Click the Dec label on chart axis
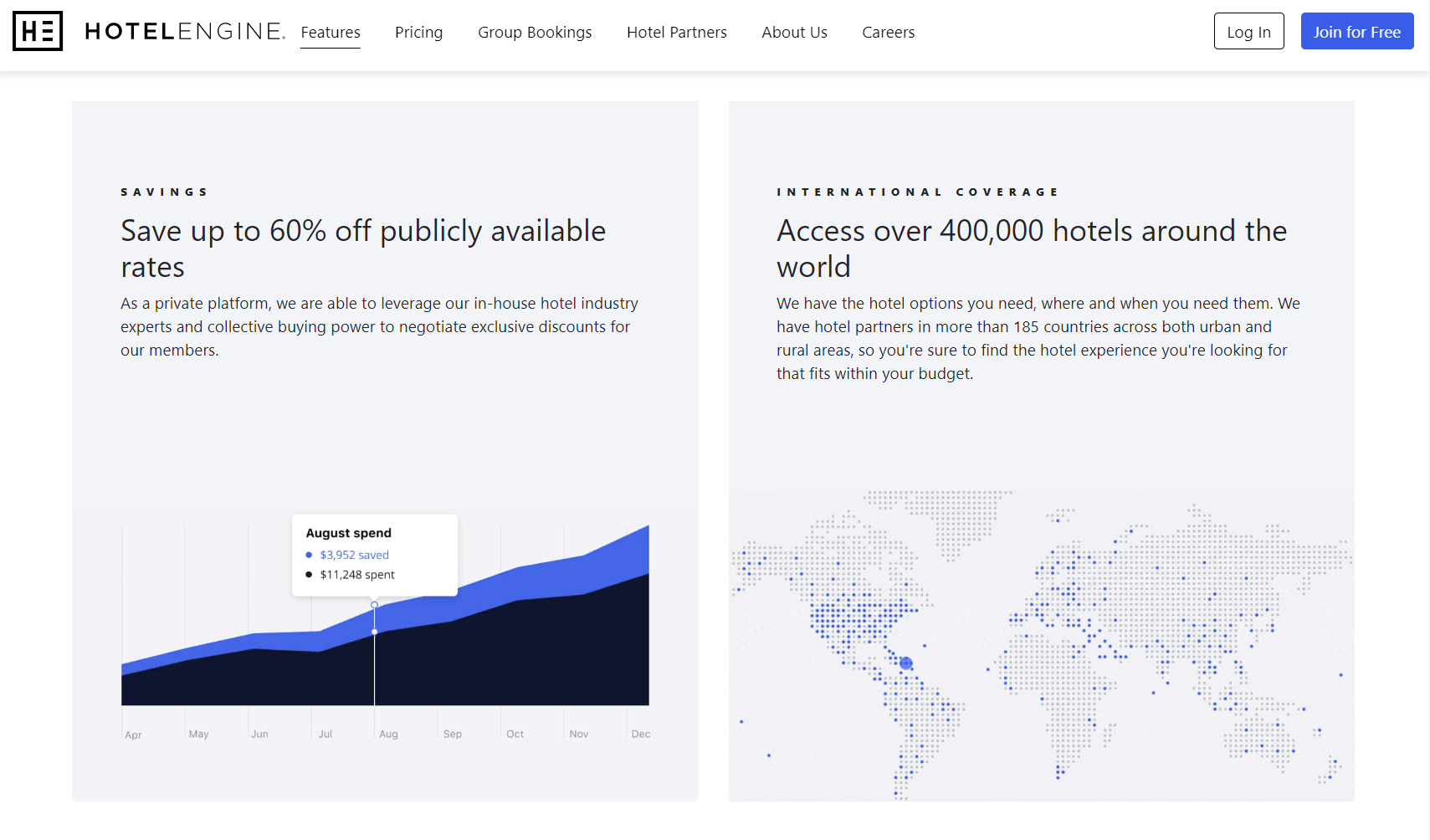The height and width of the screenshot is (840, 1430). [x=640, y=735]
